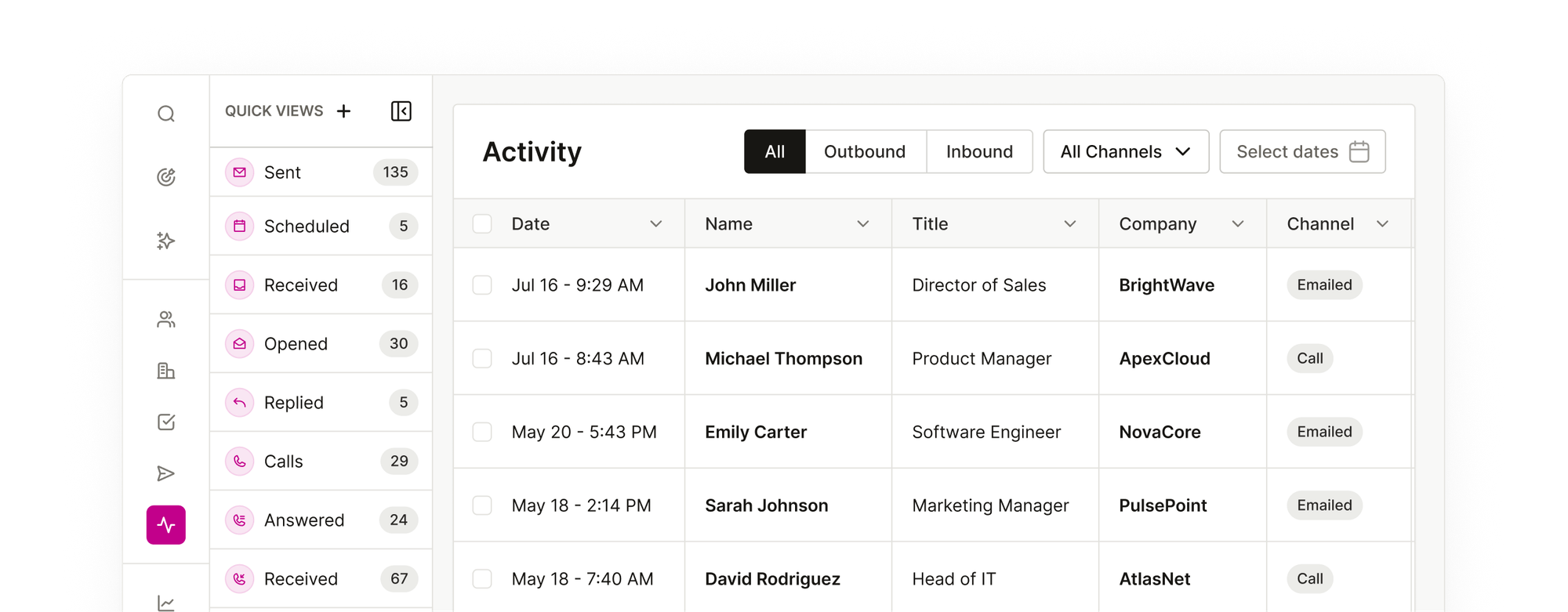Click the Emailed badge in Sarah Johnson row
Viewport: 1568px width, 612px height.
(1324, 505)
